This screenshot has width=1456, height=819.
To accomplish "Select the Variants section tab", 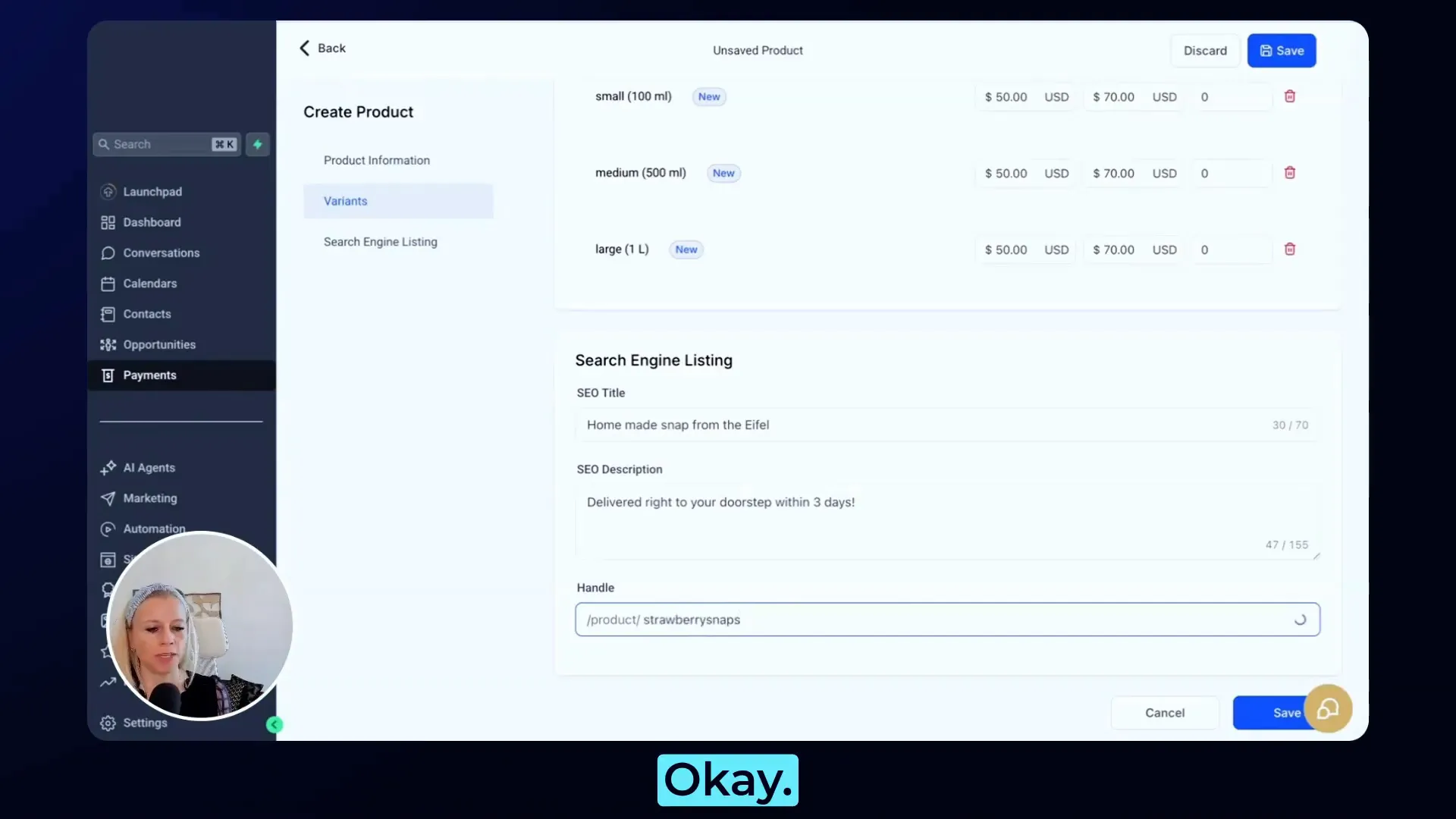I will [398, 201].
